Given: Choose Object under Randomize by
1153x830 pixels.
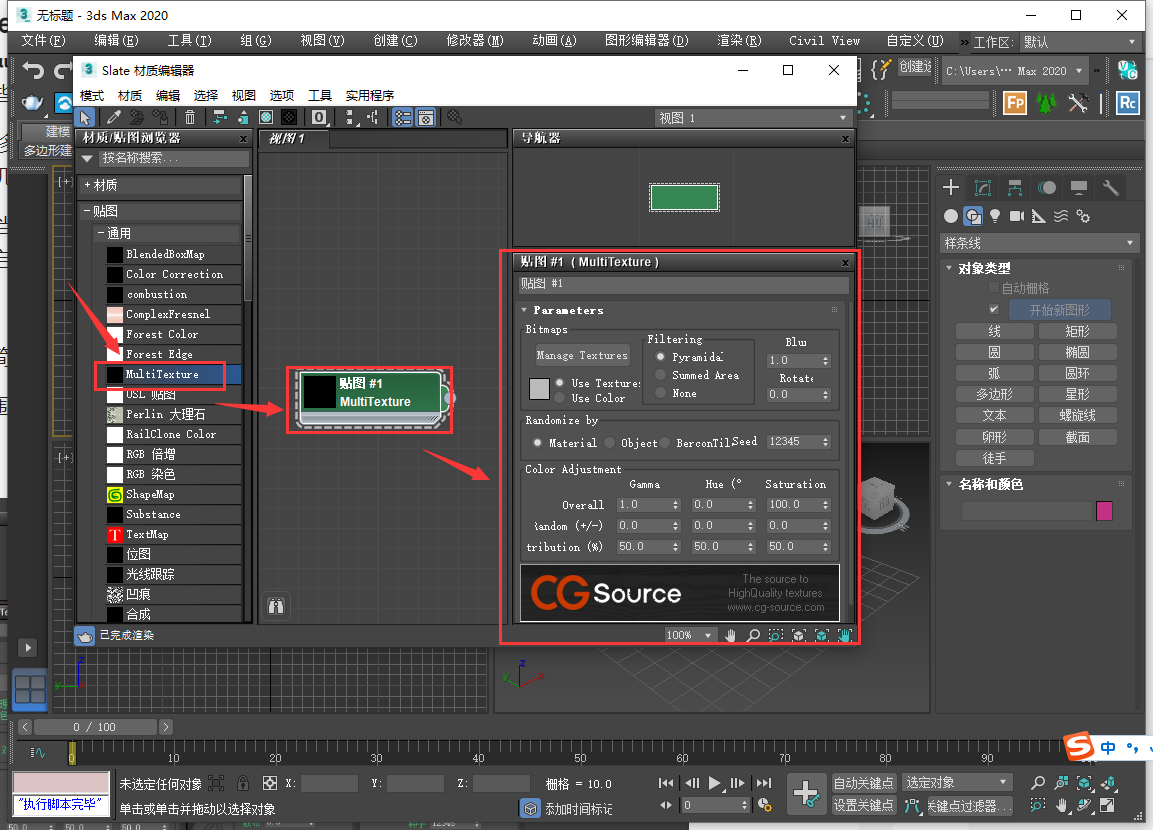Looking at the screenshot, I should [608, 442].
